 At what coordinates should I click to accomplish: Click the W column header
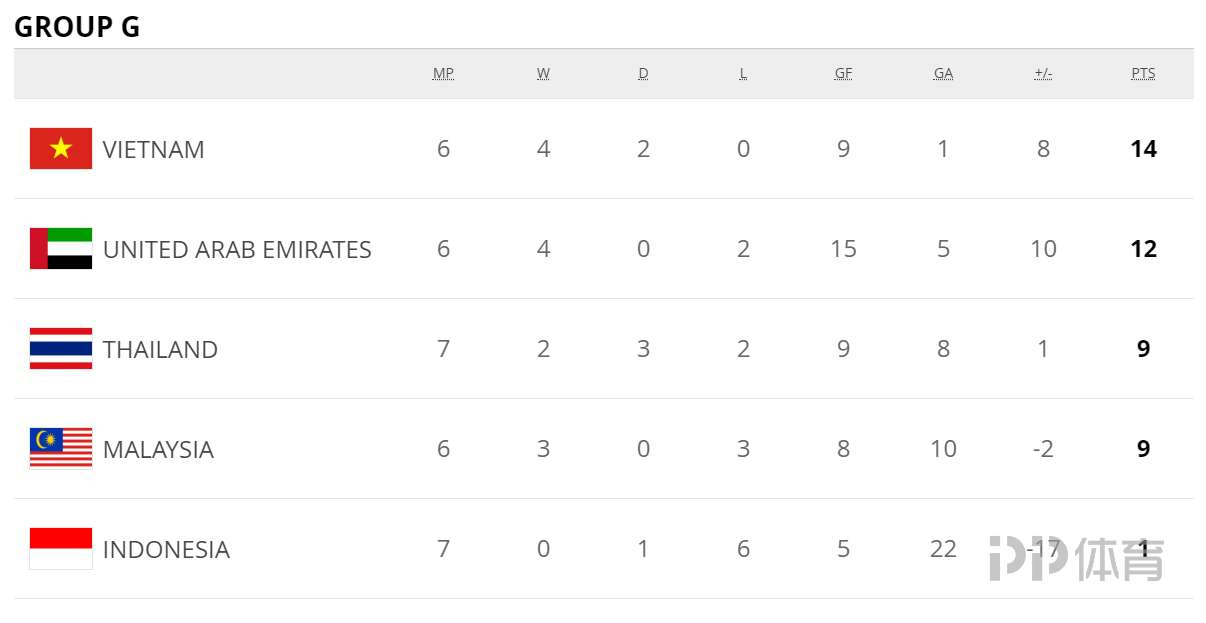pos(543,74)
